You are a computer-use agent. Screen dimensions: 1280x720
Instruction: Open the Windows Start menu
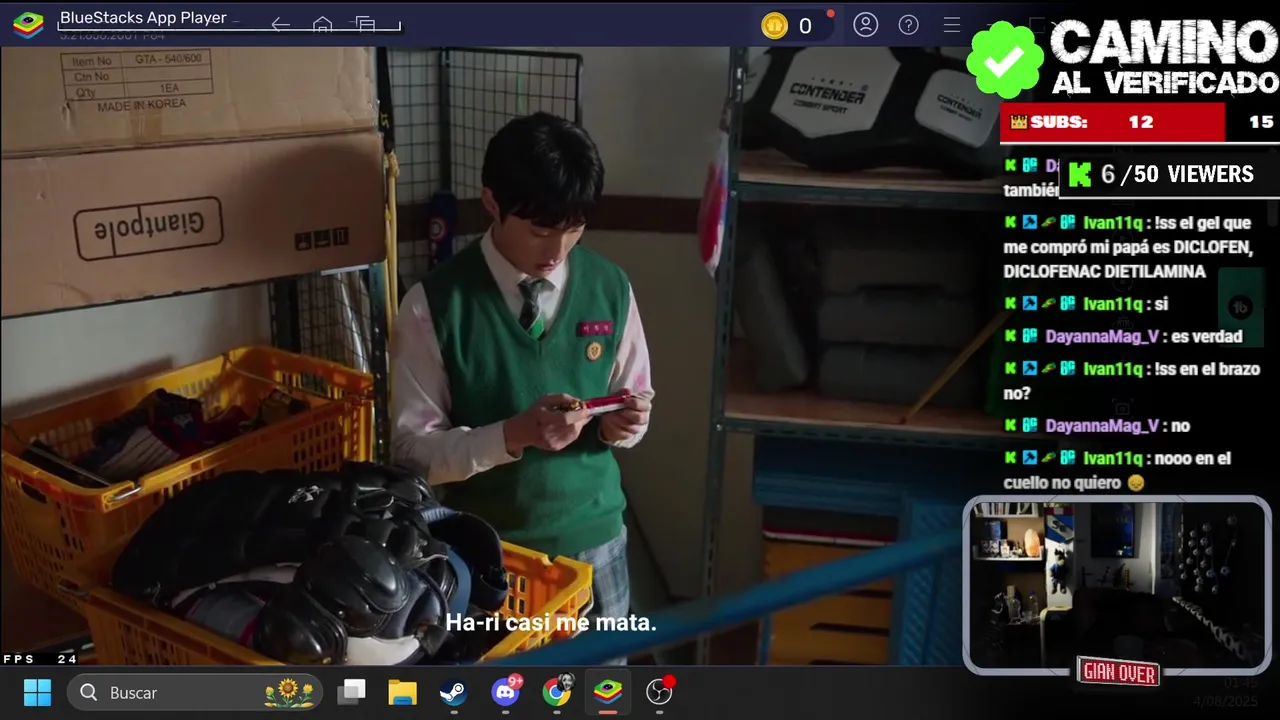tap(37, 692)
